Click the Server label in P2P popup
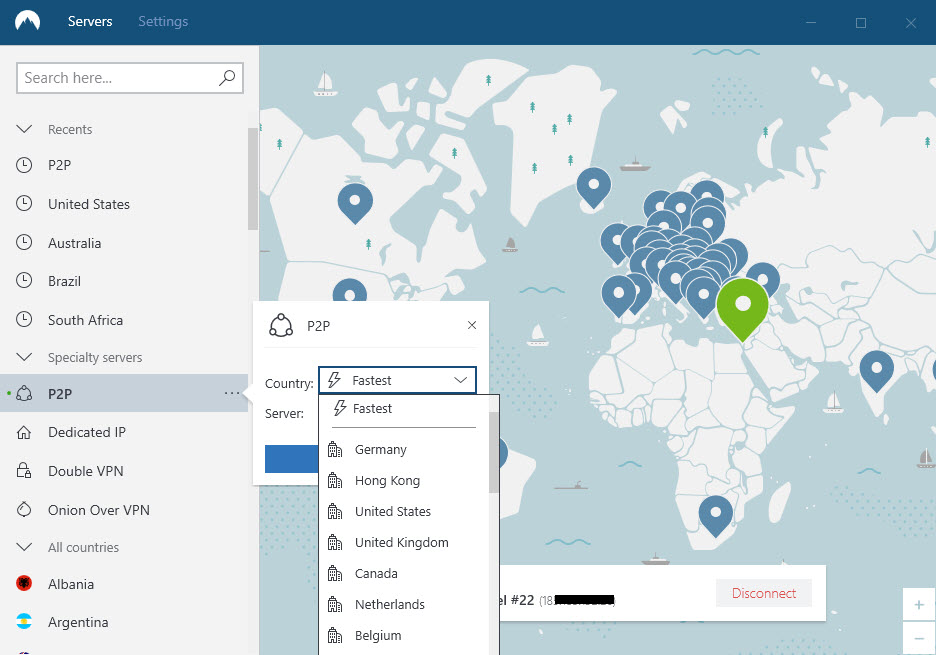 tap(284, 413)
